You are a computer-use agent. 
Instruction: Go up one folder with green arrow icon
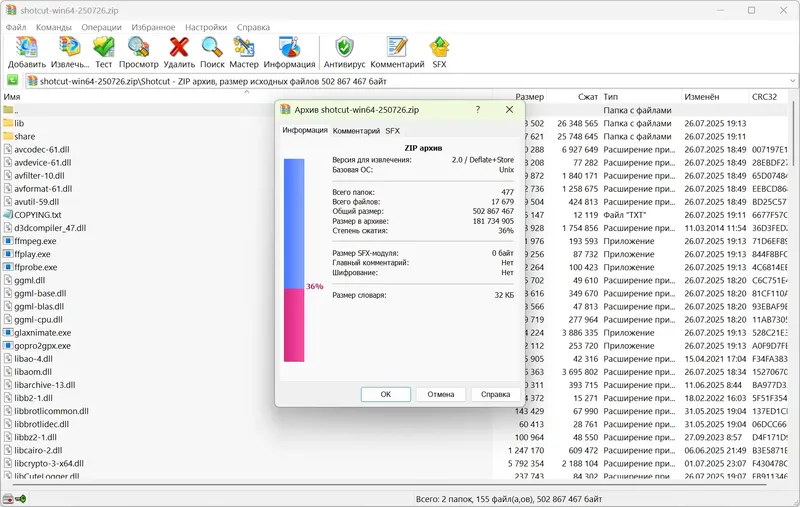point(12,81)
